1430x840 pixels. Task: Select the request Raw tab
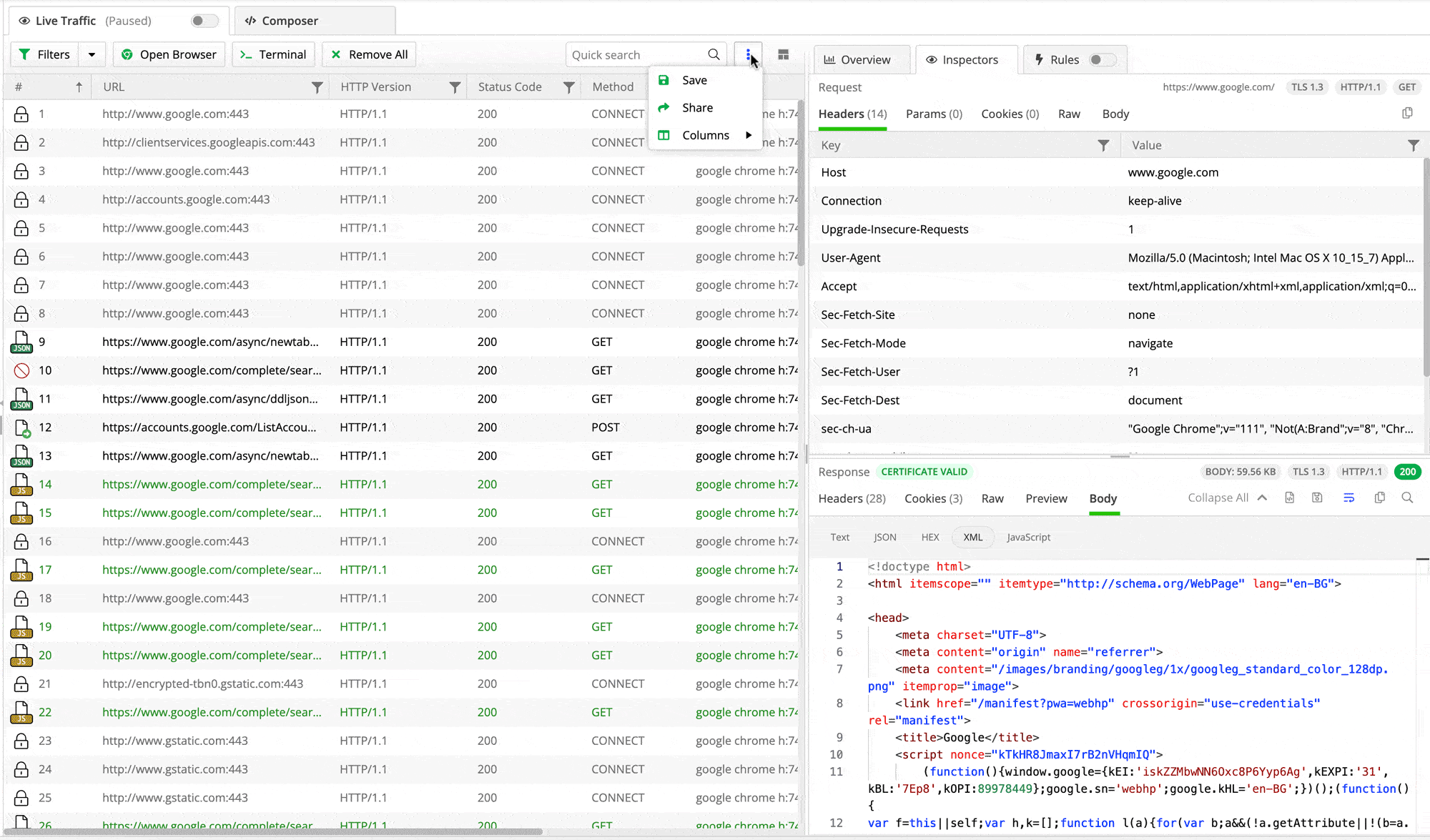(1069, 114)
